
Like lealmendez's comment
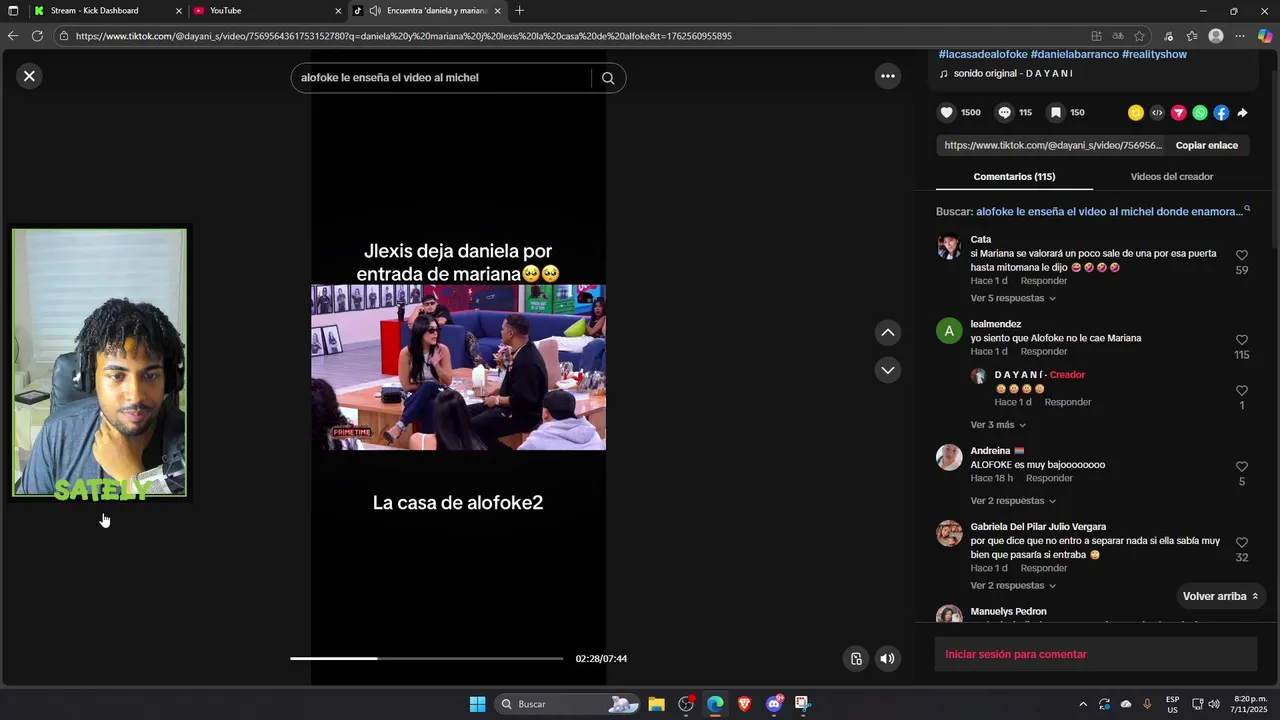pos(1242,341)
